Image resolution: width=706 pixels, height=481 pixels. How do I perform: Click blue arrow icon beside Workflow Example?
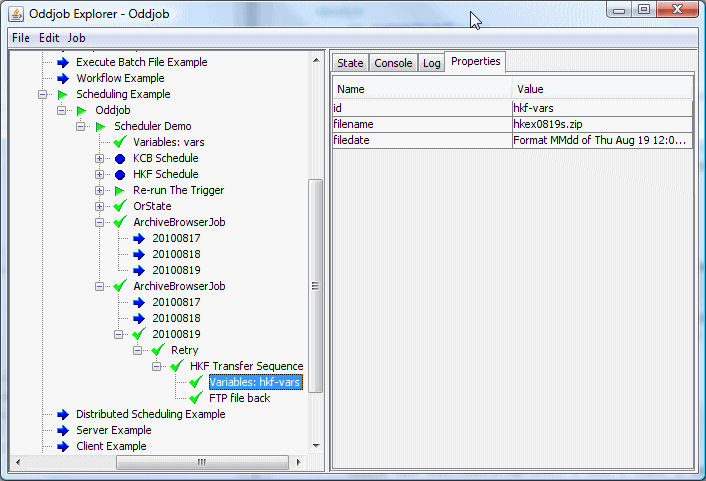[x=62, y=78]
